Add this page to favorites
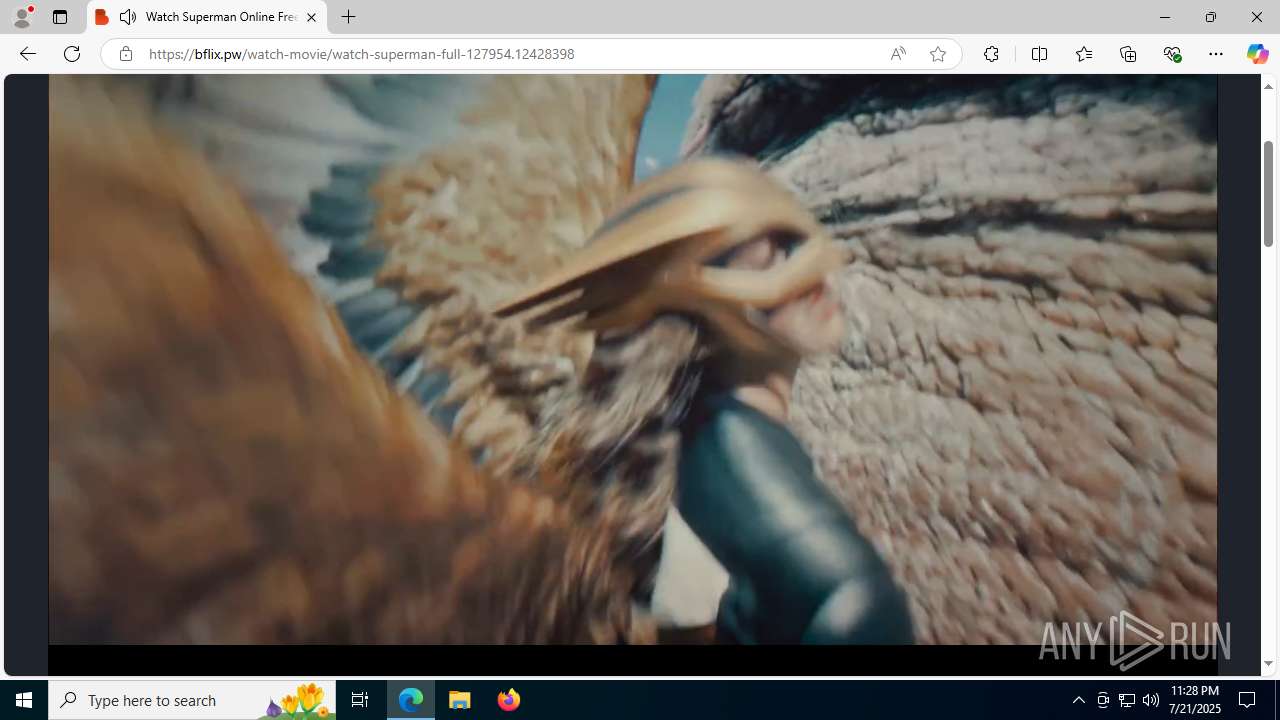 pos(937,54)
